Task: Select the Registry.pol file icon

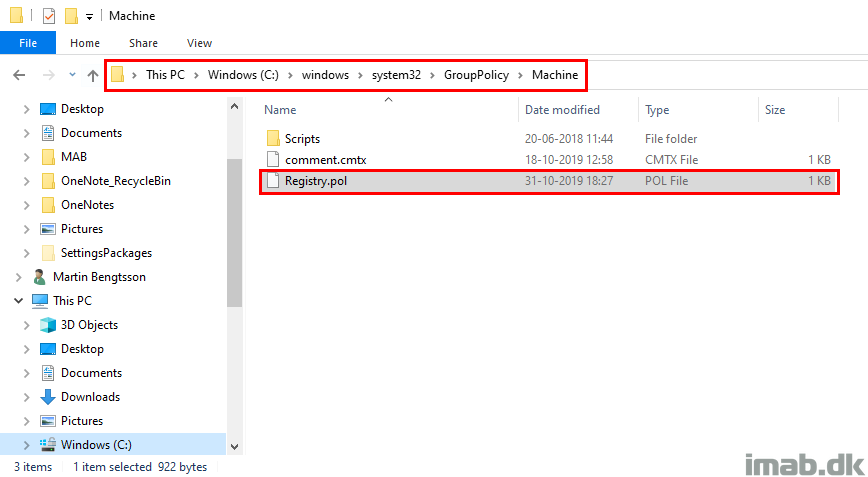Action: 273,180
